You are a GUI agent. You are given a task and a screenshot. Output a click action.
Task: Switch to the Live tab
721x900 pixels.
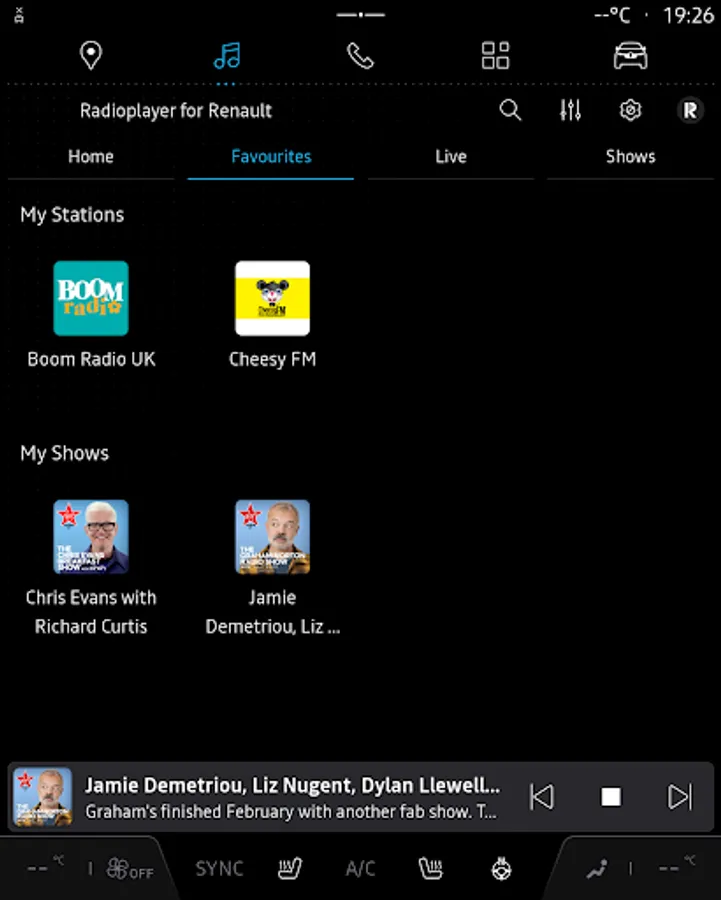(451, 157)
